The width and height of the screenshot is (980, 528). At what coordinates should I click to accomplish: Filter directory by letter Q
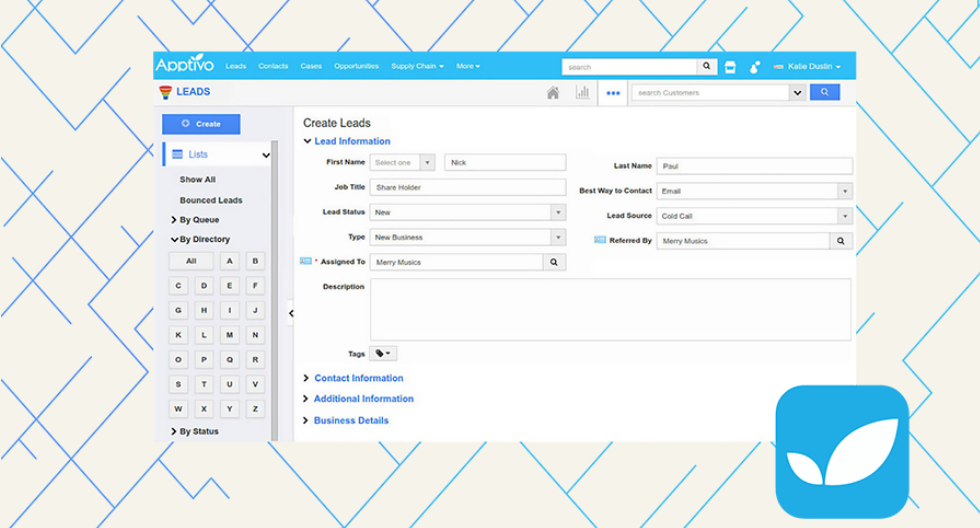[x=229, y=359]
